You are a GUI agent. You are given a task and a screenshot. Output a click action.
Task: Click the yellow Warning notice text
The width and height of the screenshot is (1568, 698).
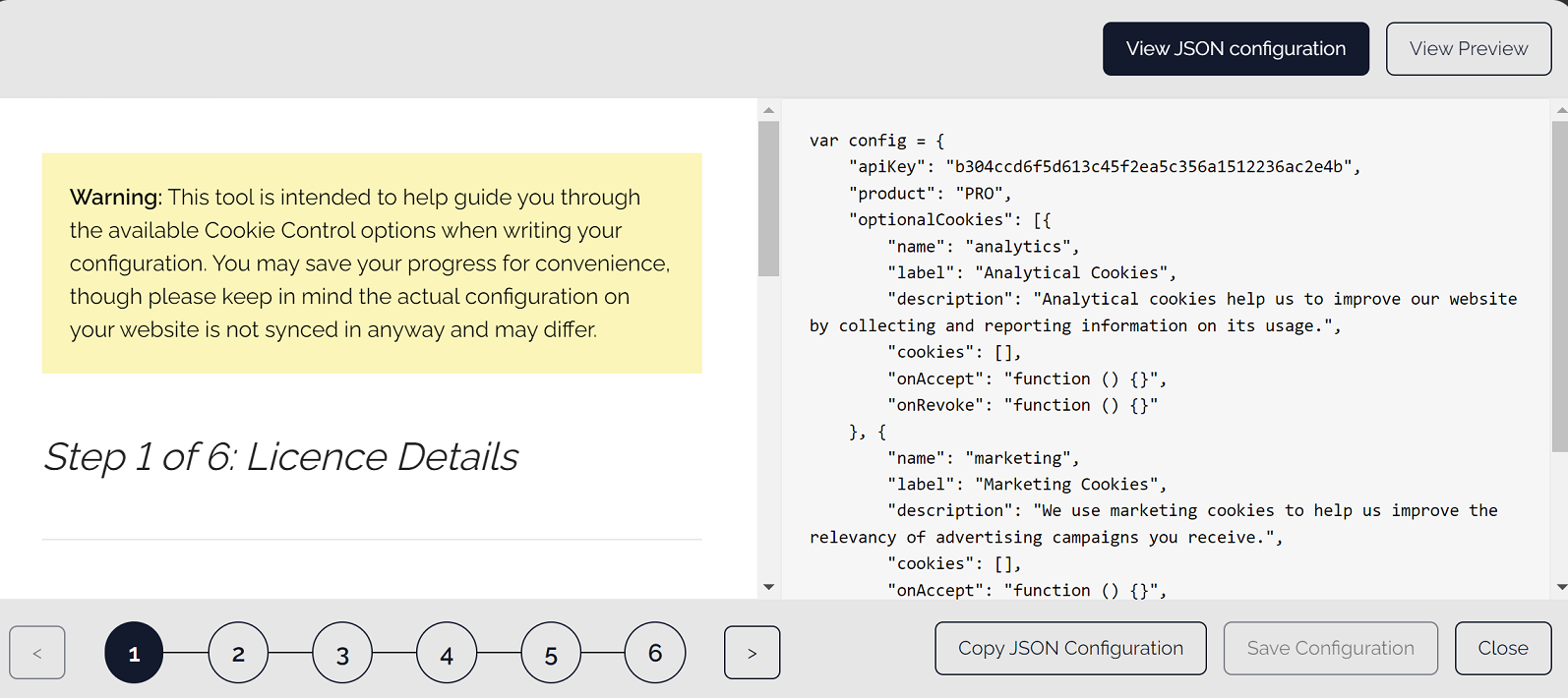coord(372,263)
